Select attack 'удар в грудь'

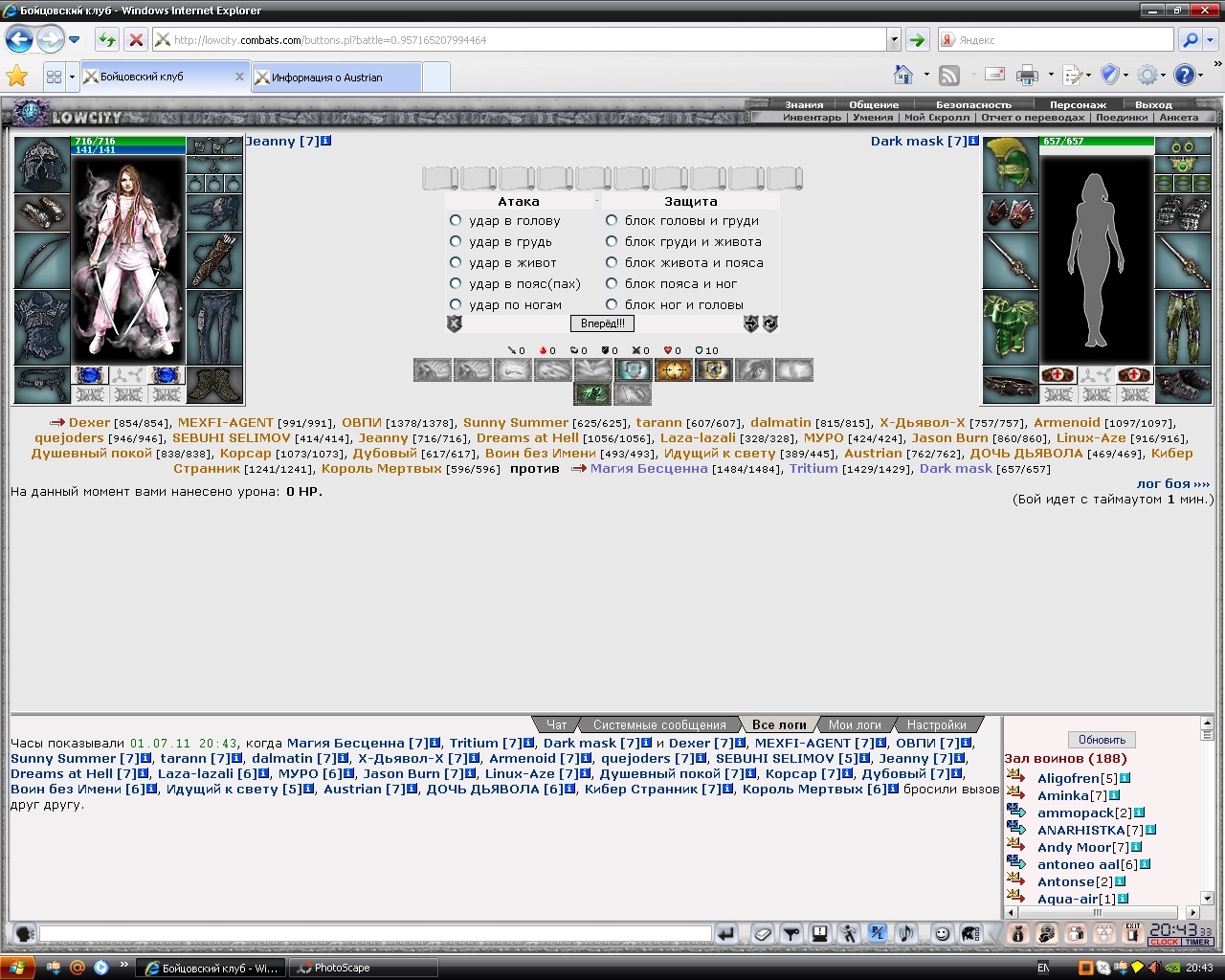click(456, 241)
